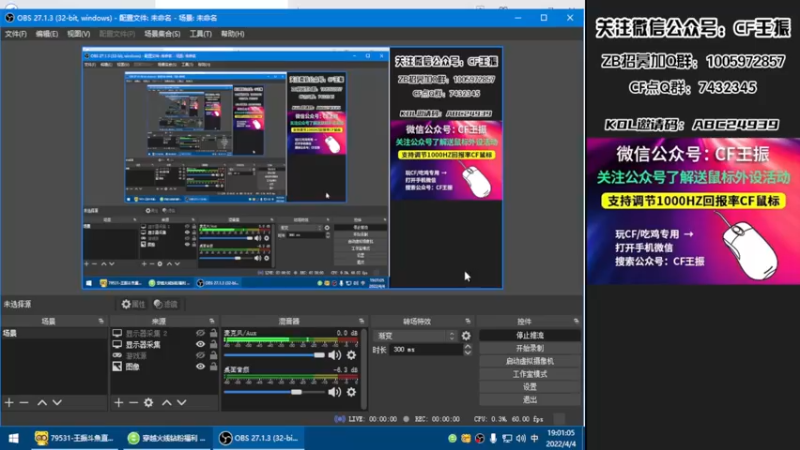Click the 开始录制 button
The width and height of the screenshot is (800, 450).
tap(530, 348)
